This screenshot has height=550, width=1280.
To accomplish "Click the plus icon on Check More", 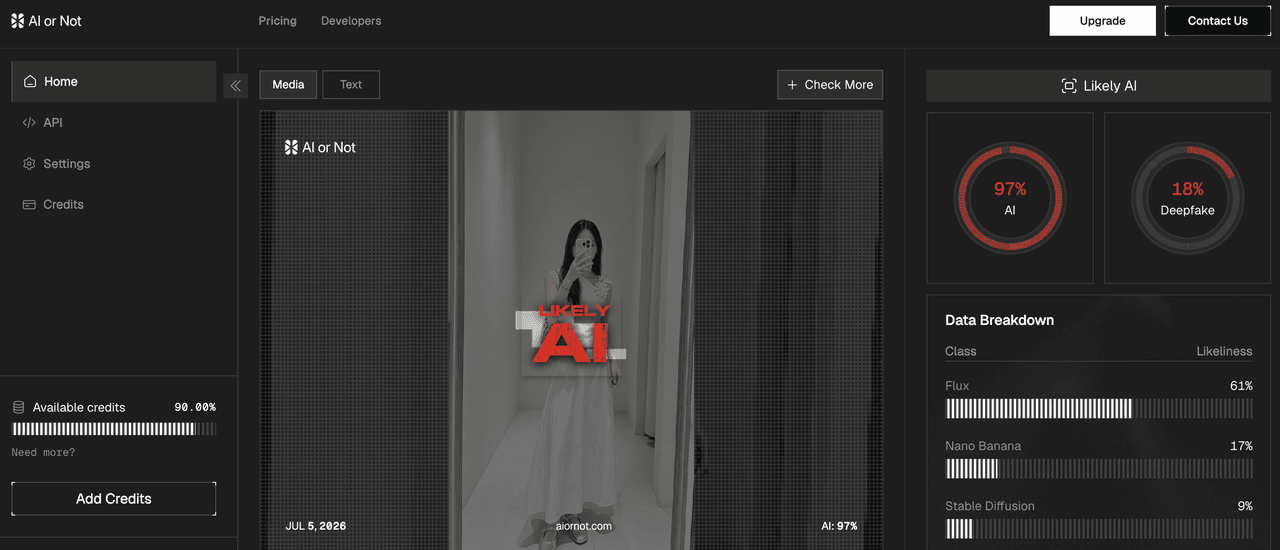I will (792, 85).
